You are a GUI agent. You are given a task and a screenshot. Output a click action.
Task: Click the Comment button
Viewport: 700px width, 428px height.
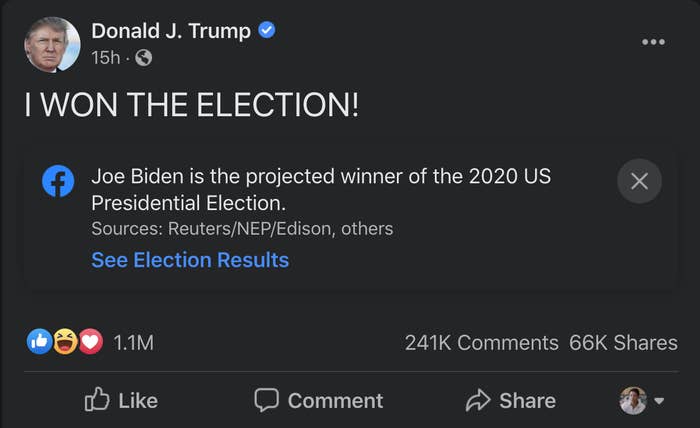coord(319,400)
